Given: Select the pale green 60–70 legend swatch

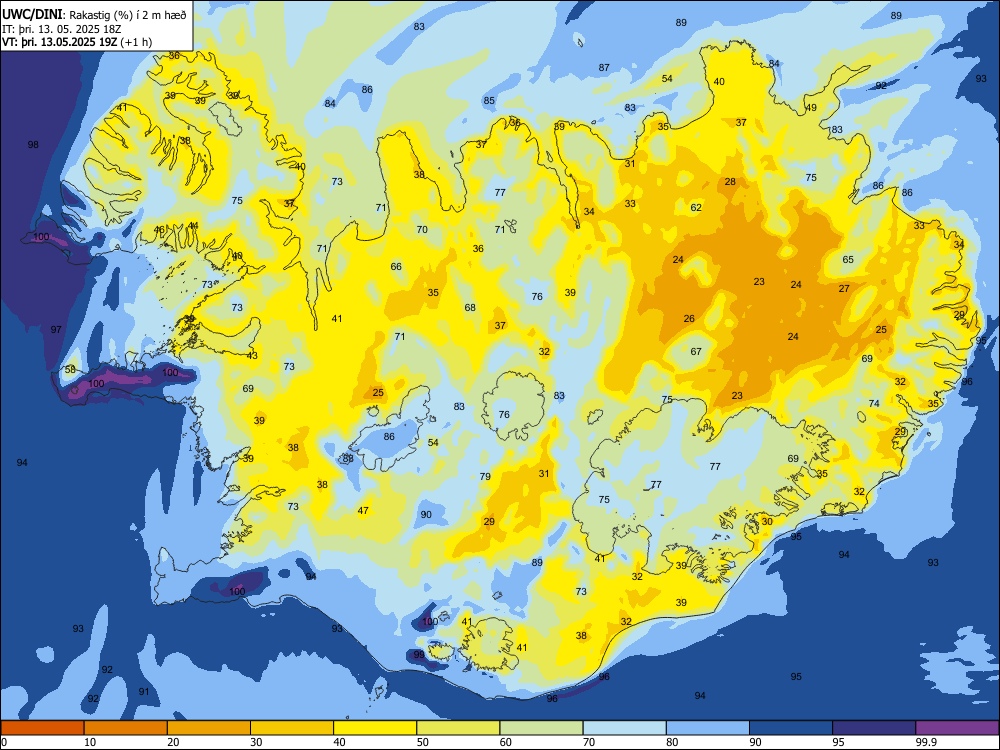Looking at the screenshot, I should tap(541, 728).
